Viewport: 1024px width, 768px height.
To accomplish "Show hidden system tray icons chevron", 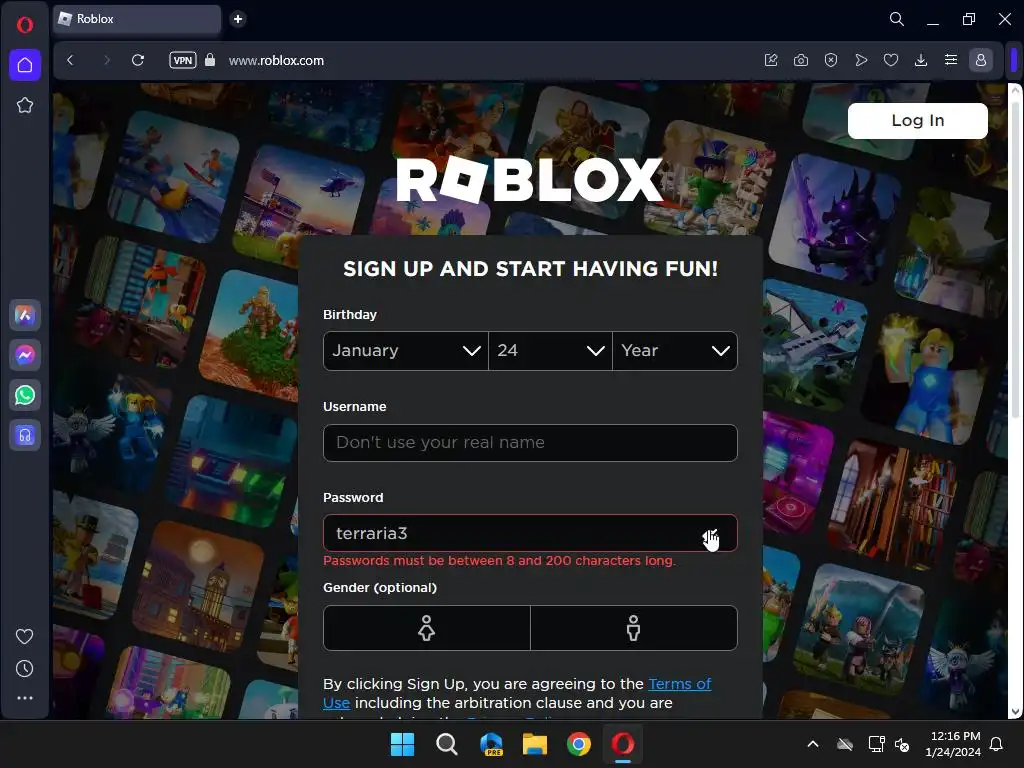I will (813, 744).
